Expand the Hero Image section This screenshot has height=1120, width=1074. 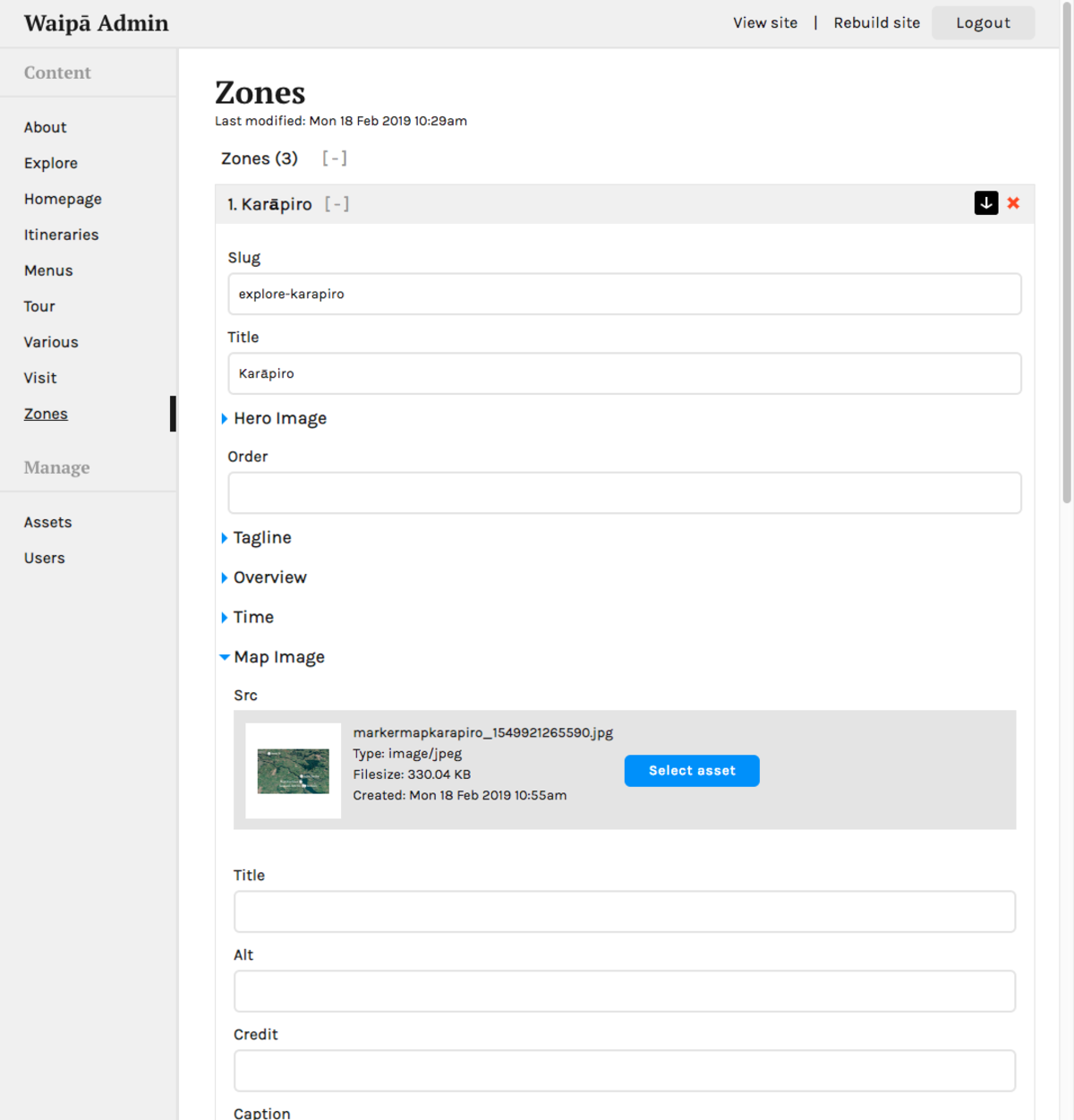278,418
